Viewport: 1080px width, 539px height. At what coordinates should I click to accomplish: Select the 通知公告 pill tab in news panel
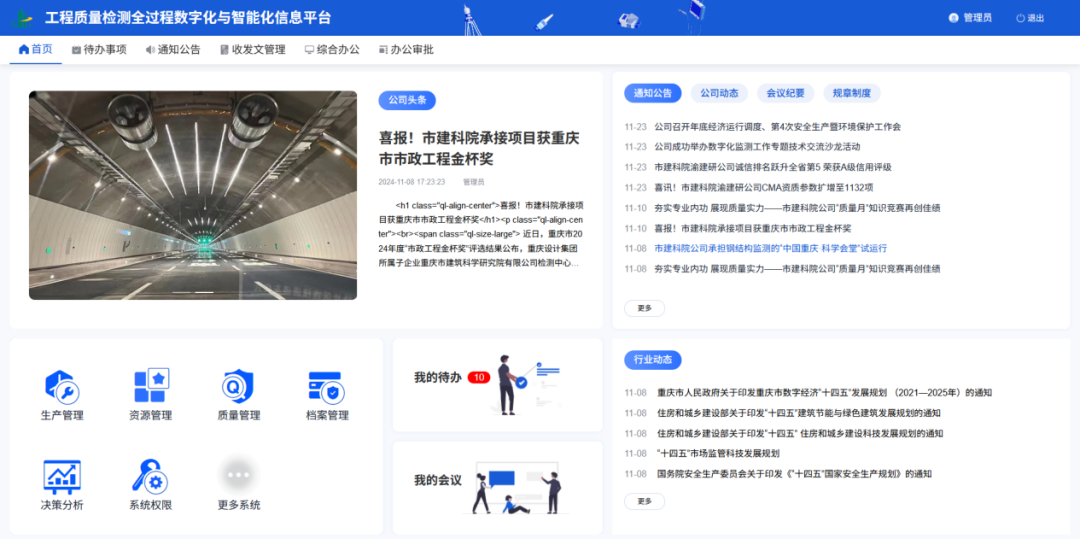point(652,93)
